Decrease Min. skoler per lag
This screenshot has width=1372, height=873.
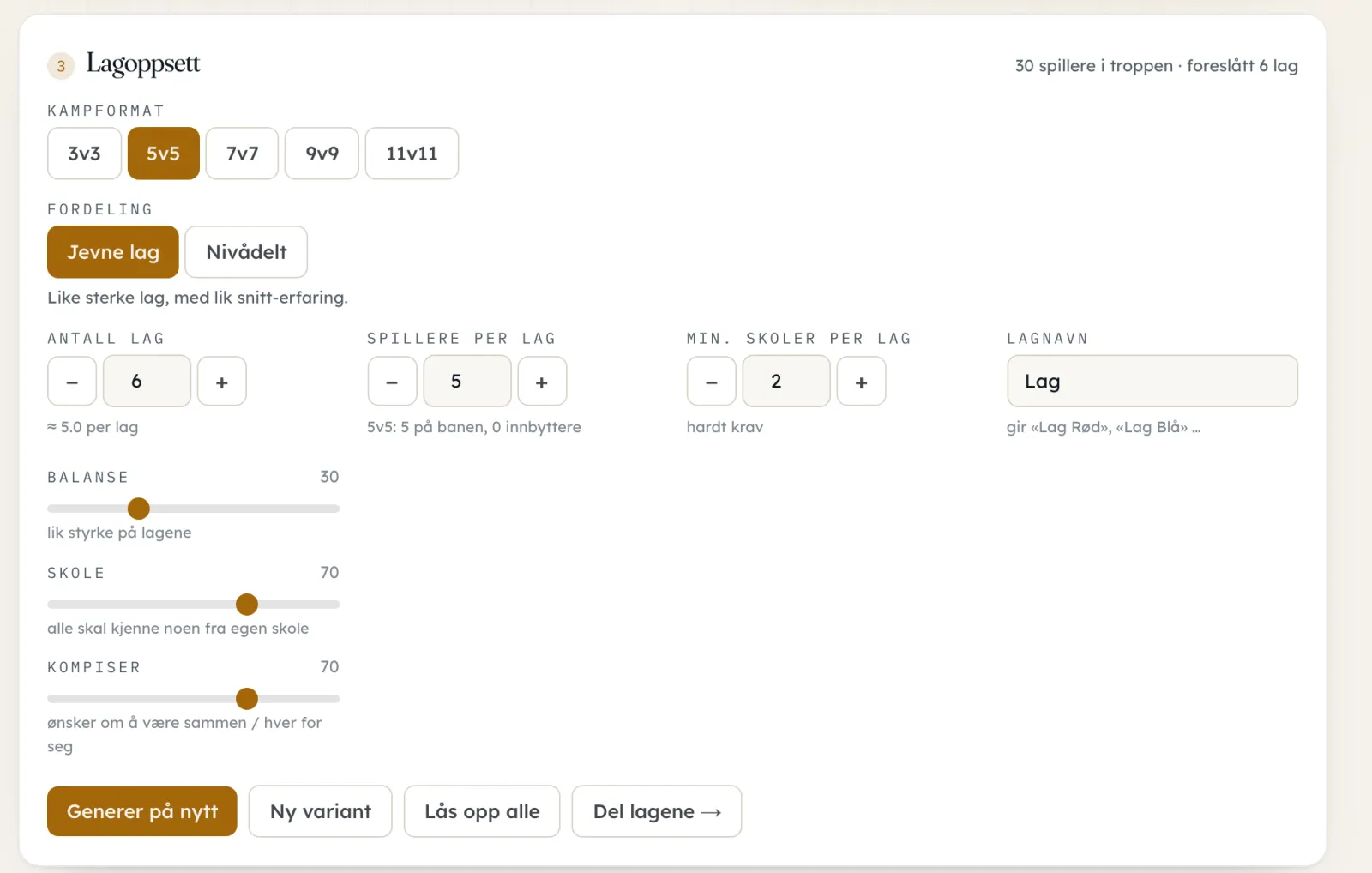(712, 382)
